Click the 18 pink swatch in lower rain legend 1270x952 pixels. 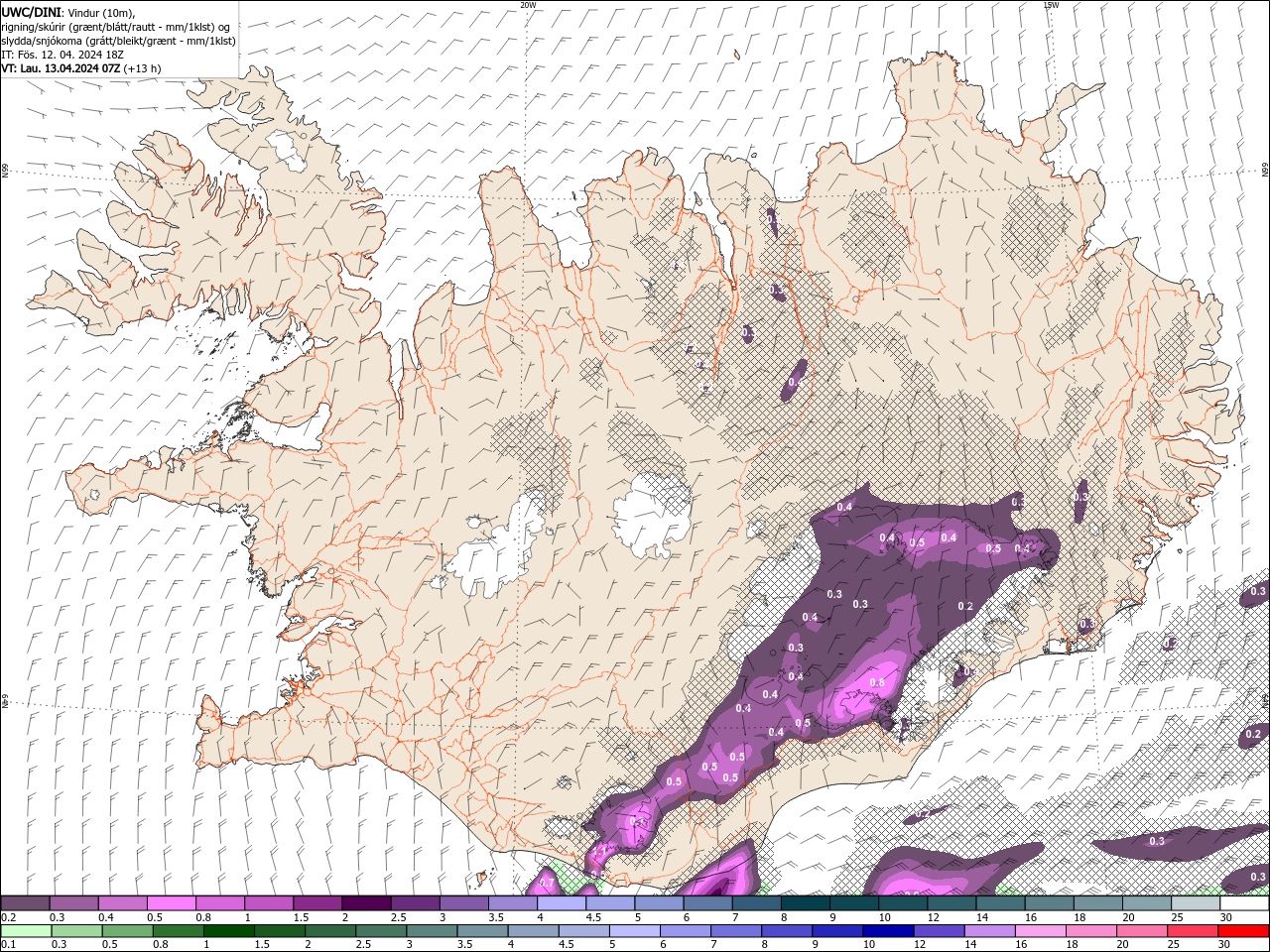tap(1091, 931)
